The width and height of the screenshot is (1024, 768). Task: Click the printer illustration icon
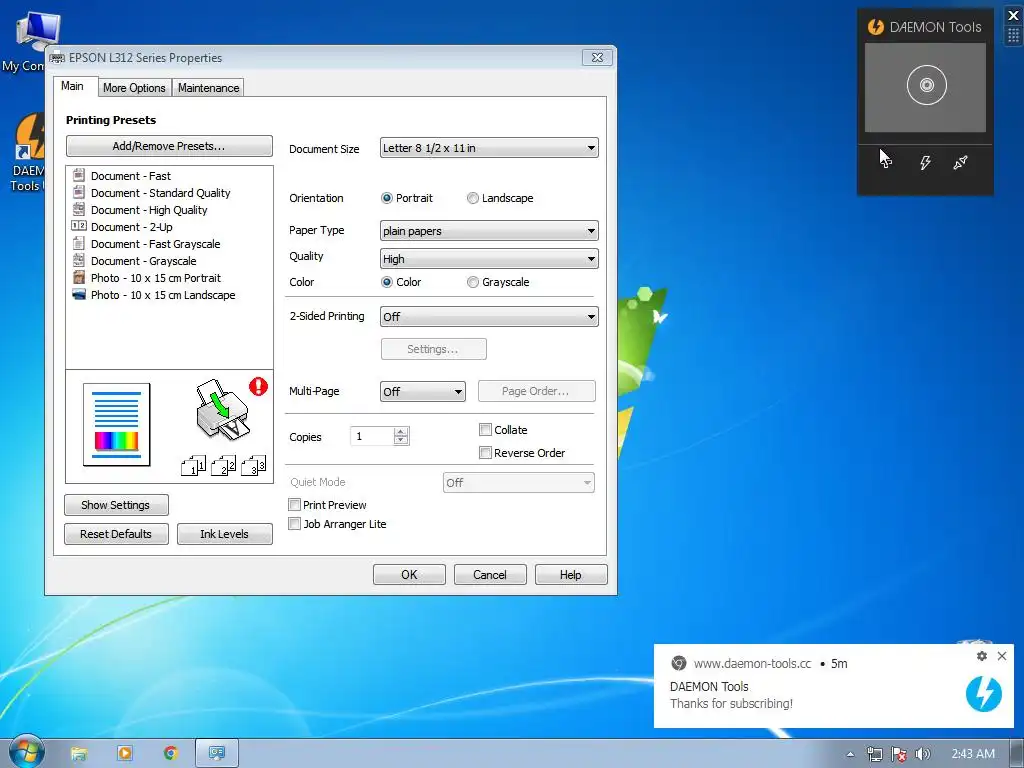(222, 410)
